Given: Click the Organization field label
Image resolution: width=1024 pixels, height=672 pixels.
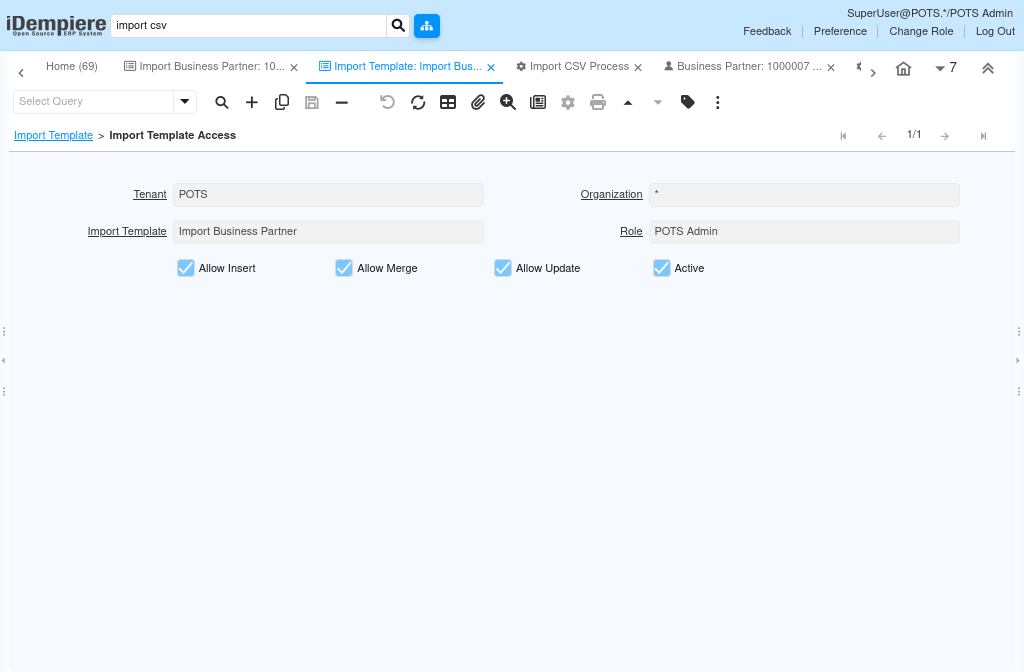Looking at the screenshot, I should tap(611, 195).
